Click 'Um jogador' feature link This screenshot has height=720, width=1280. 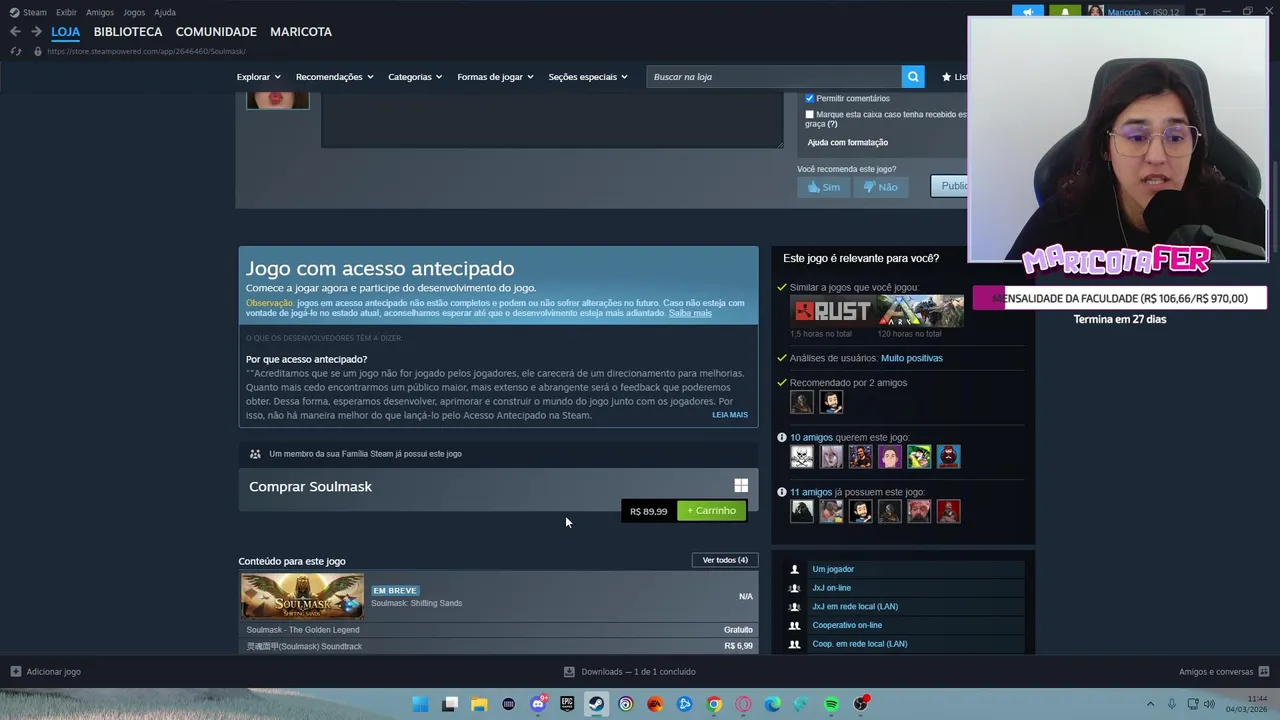click(833, 569)
